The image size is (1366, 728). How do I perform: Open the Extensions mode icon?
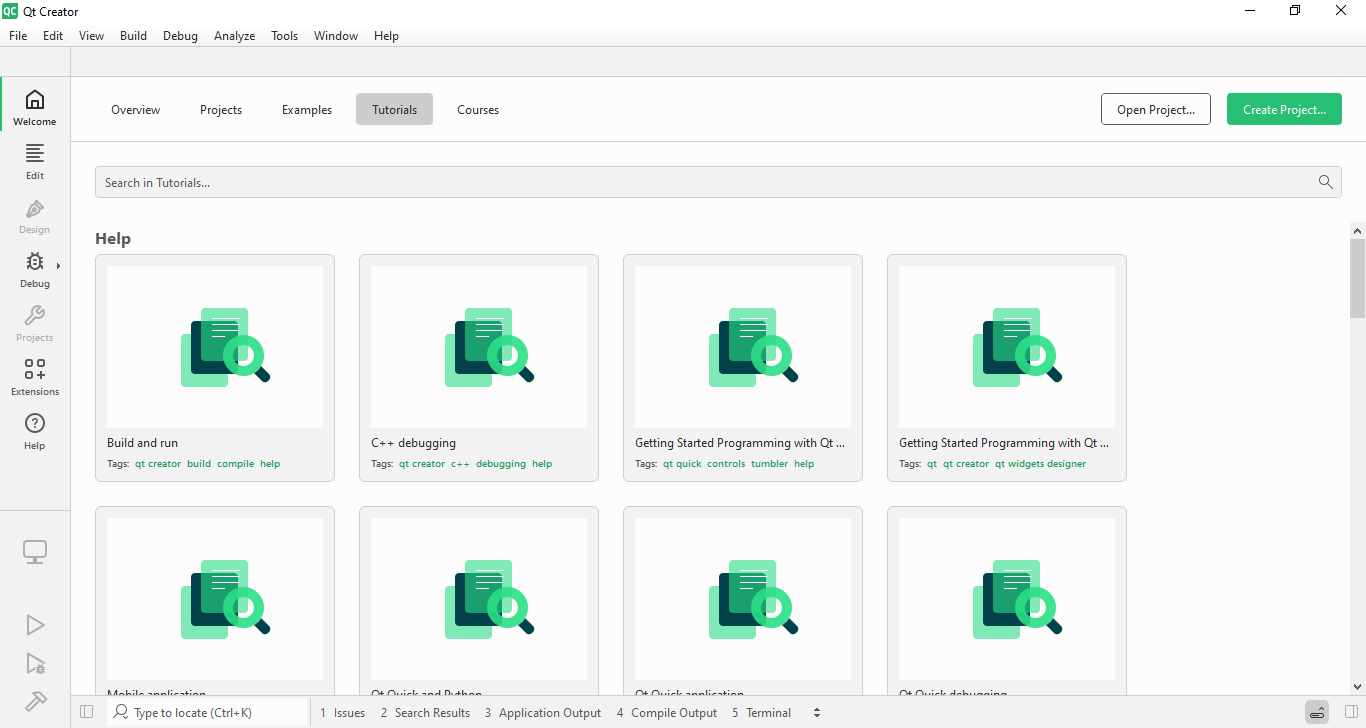[35, 376]
